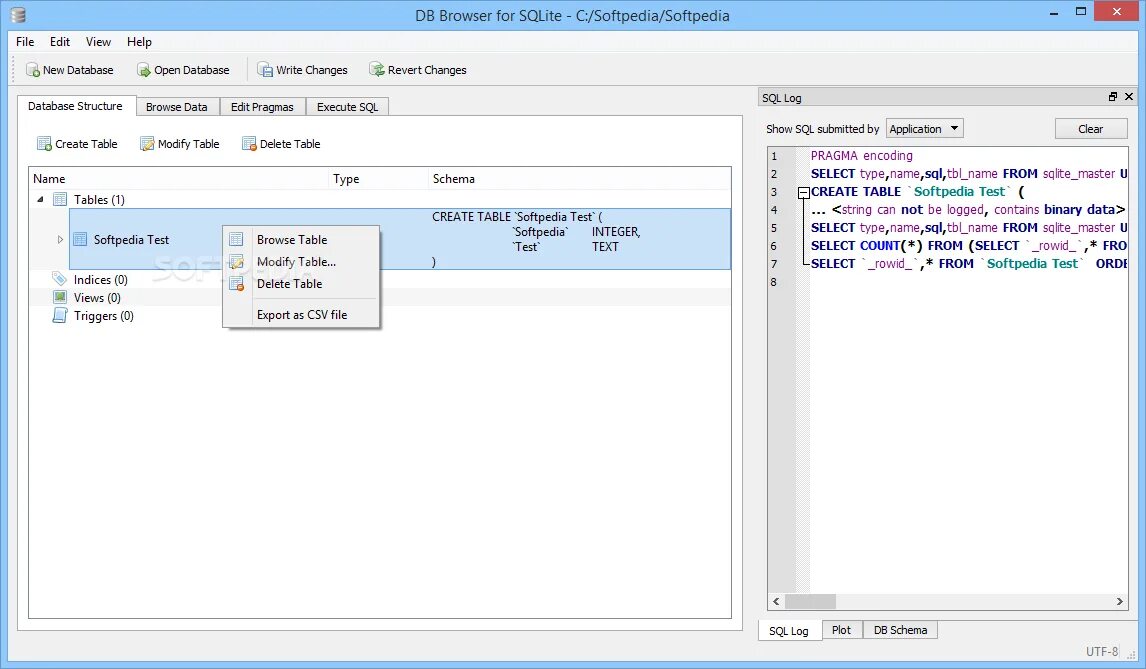Click the New Database toolbar icon
Image resolution: width=1146 pixels, height=669 pixels.
click(x=33, y=70)
